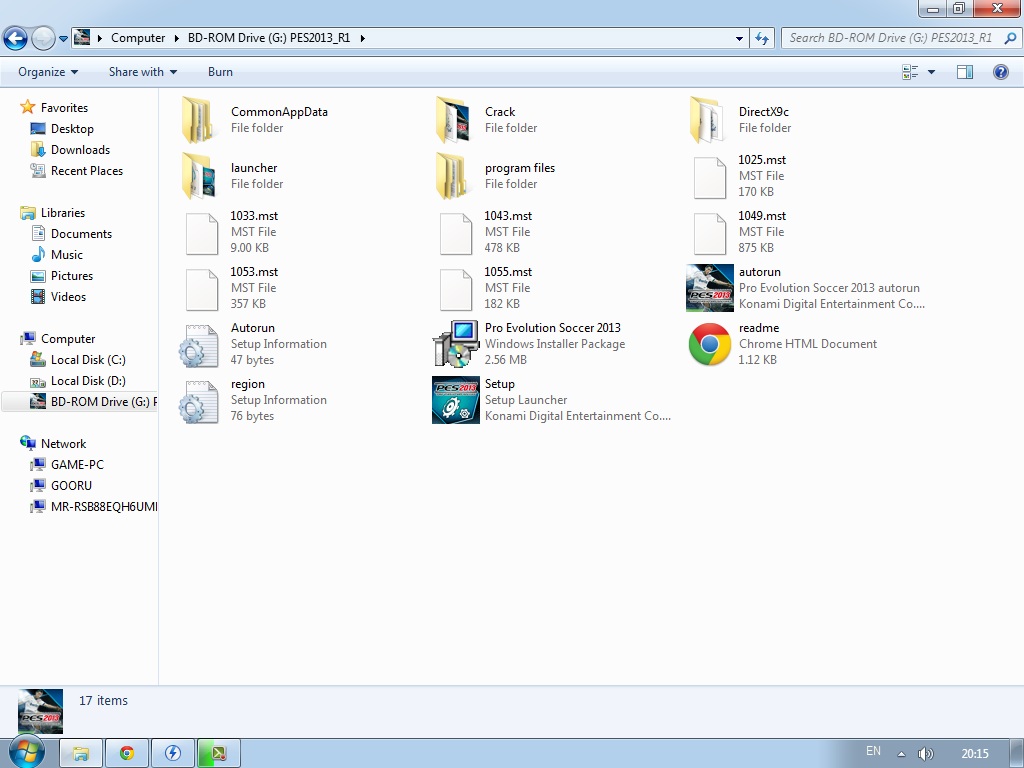The height and width of the screenshot is (768, 1024).
Task: Click the Computer breadcrumb in address bar
Action: pos(138,38)
